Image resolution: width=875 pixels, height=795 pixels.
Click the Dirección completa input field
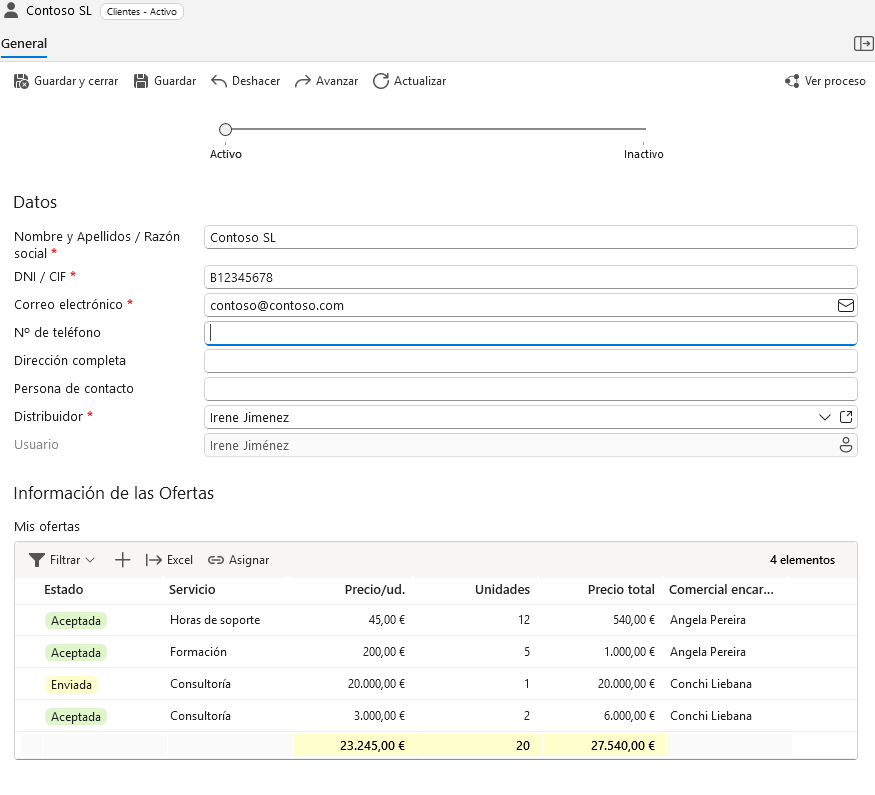pyautogui.click(x=530, y=361)
